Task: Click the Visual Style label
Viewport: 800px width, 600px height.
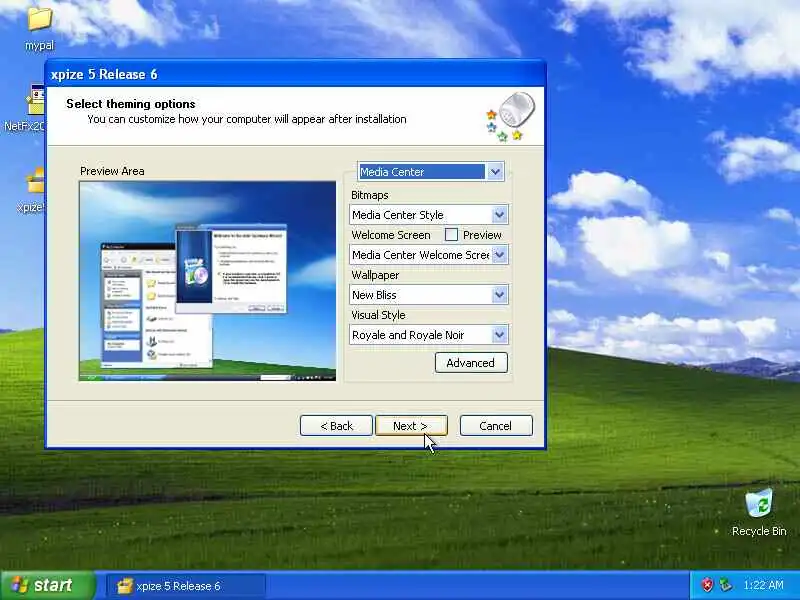Action: [x=378, y=315]
